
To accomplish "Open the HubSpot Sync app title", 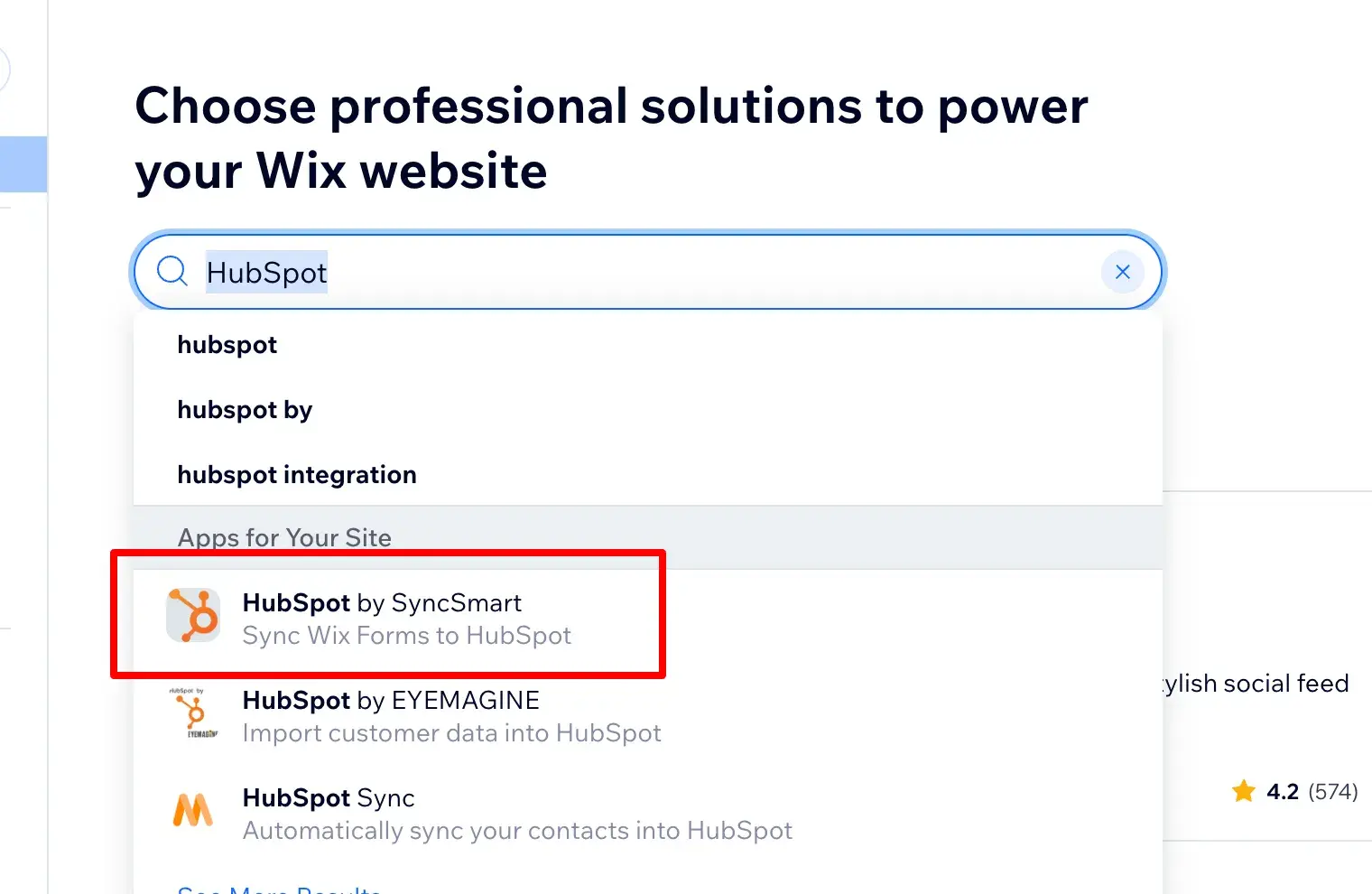I will [329, 797].
